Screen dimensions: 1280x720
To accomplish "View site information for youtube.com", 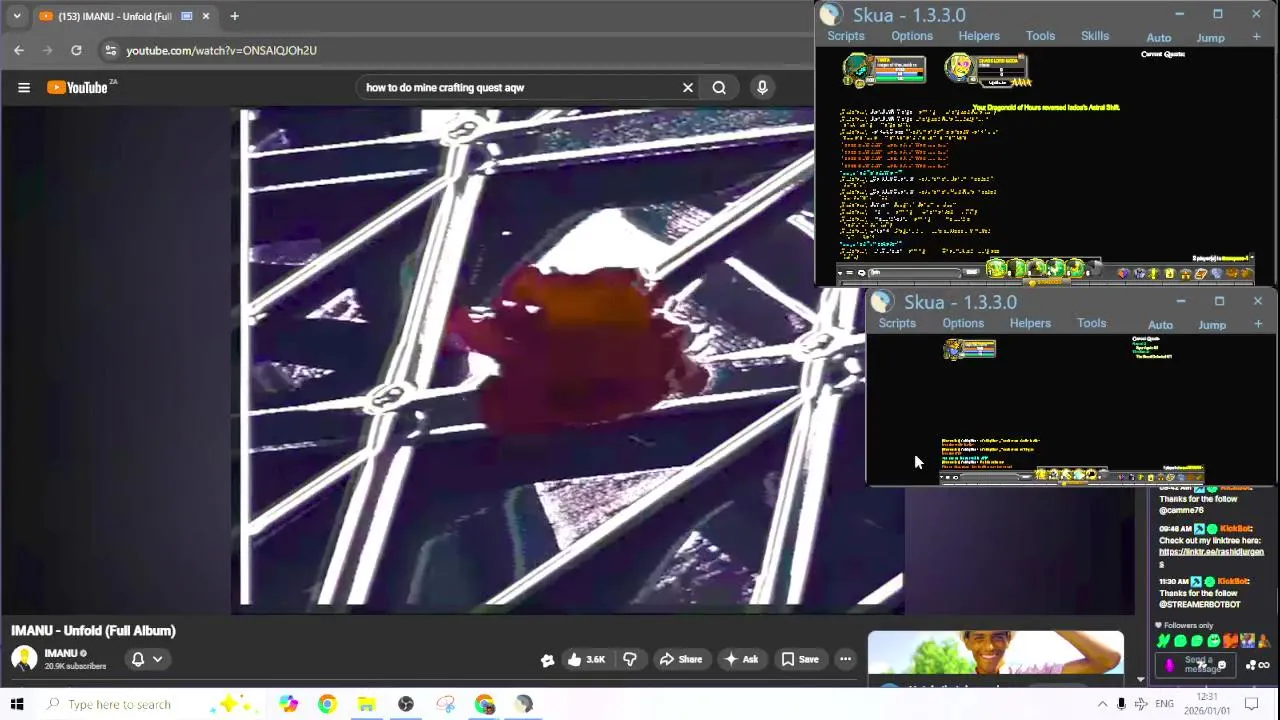I will tap(110, 50).
